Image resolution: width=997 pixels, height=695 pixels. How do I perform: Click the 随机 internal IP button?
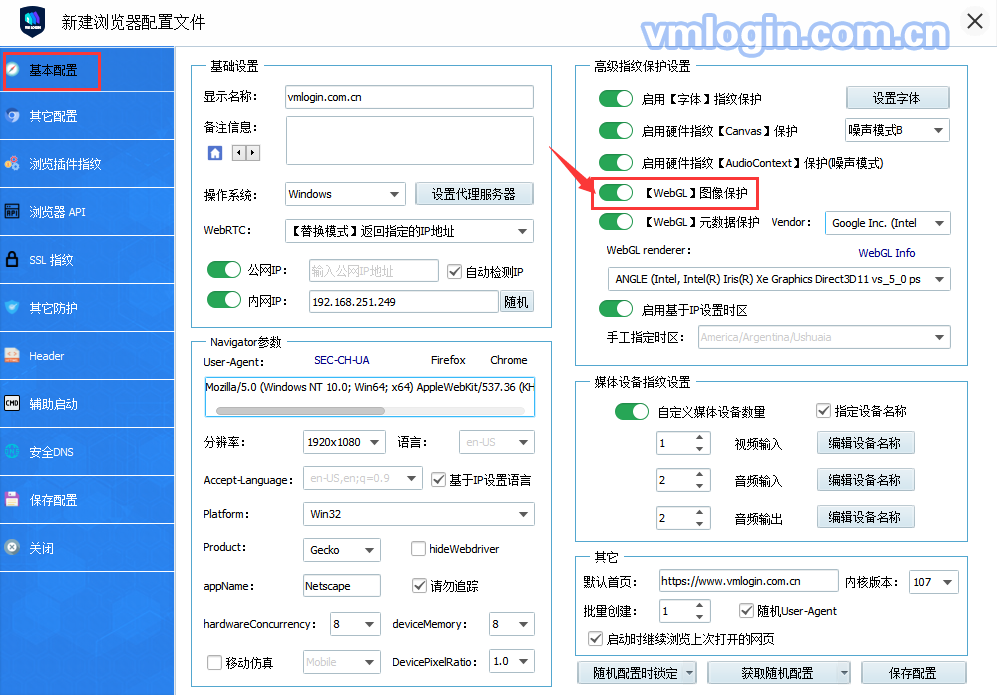[x=516, y=301]
